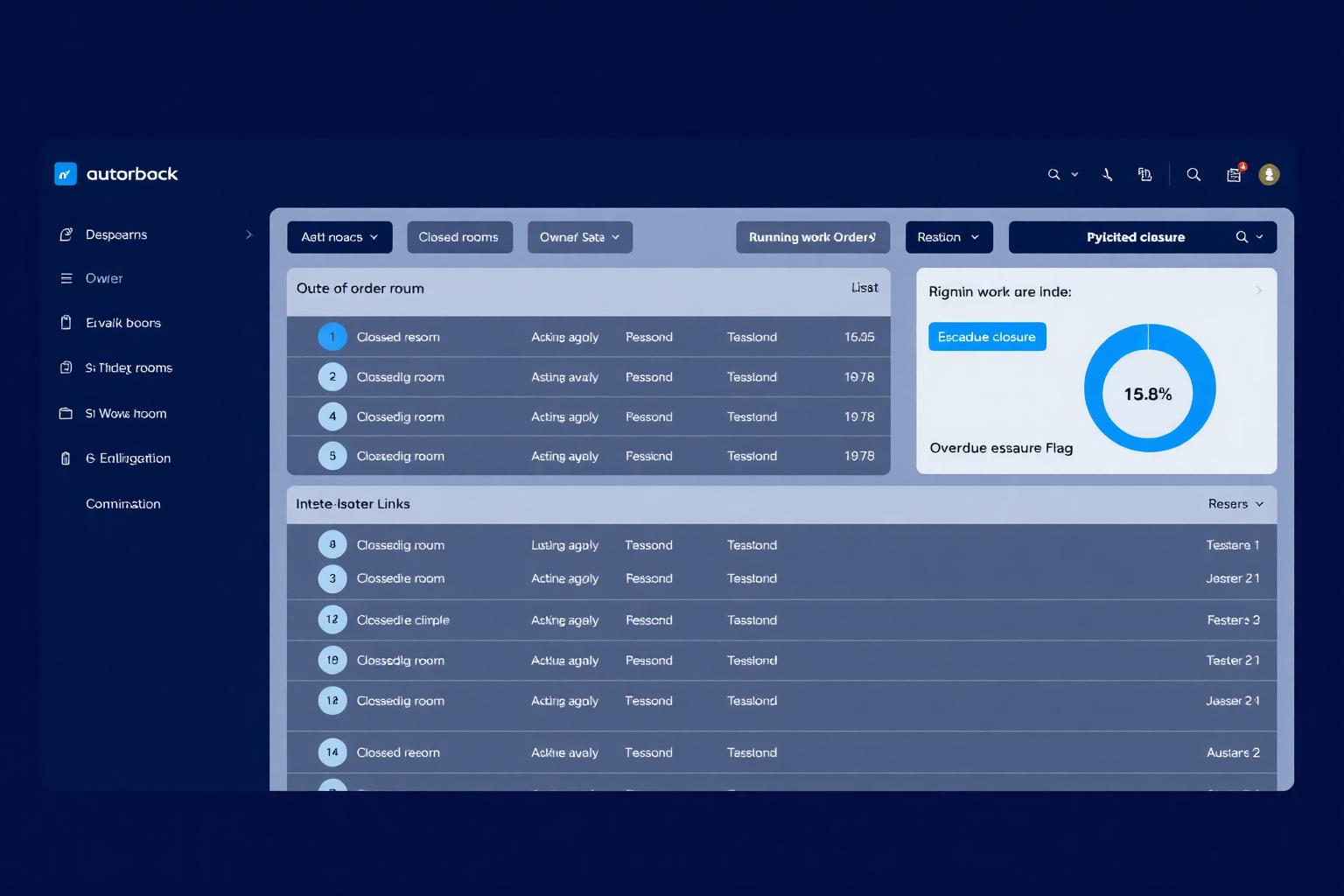Click number badge 14 of Closed reorn
The height and width of the screenshot is (896, 1344).
click(x=332, y=752)
